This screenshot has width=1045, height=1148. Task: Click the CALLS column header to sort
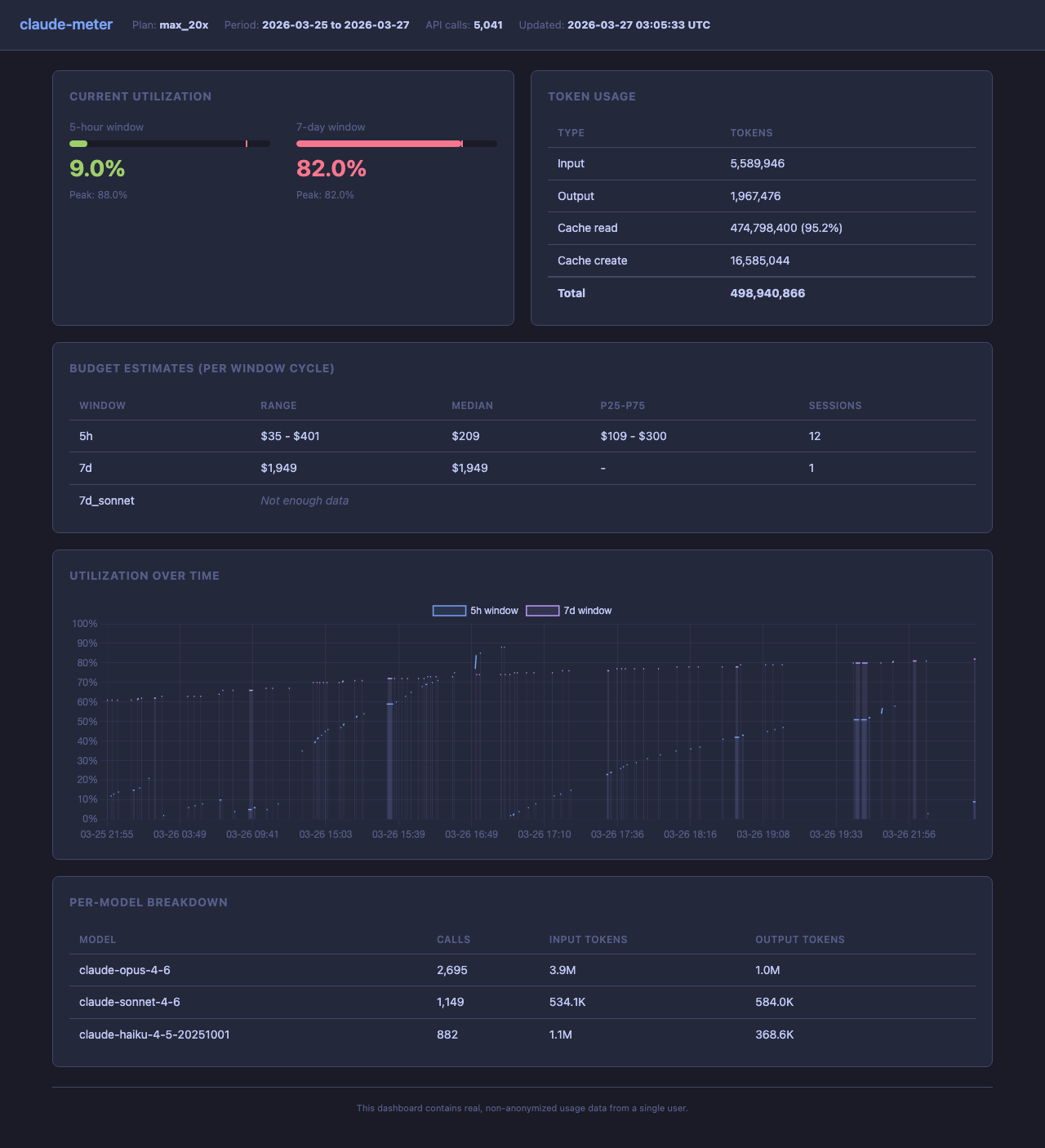click(x=454, y=940)
